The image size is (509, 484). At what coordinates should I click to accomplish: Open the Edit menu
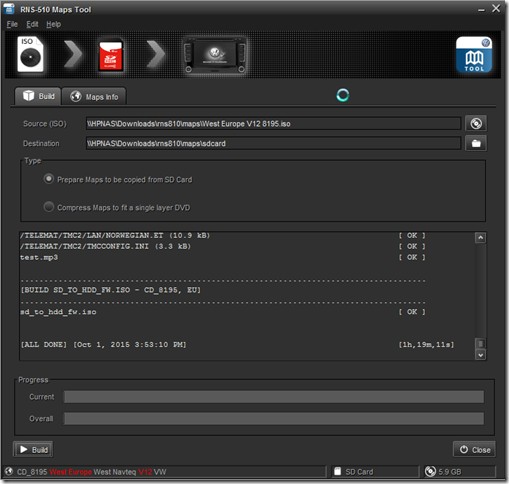click(32, 24)
